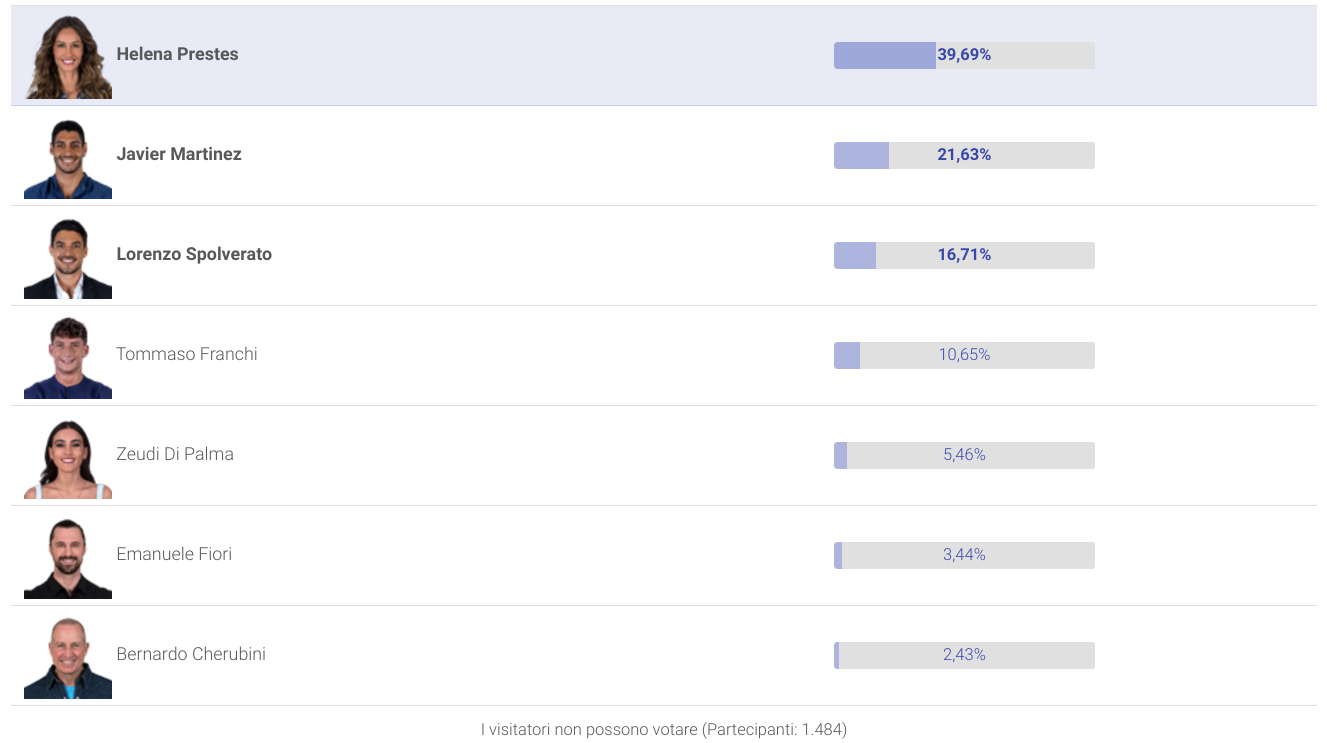Click the 10,65% result bar

click(x=964, y=355)
